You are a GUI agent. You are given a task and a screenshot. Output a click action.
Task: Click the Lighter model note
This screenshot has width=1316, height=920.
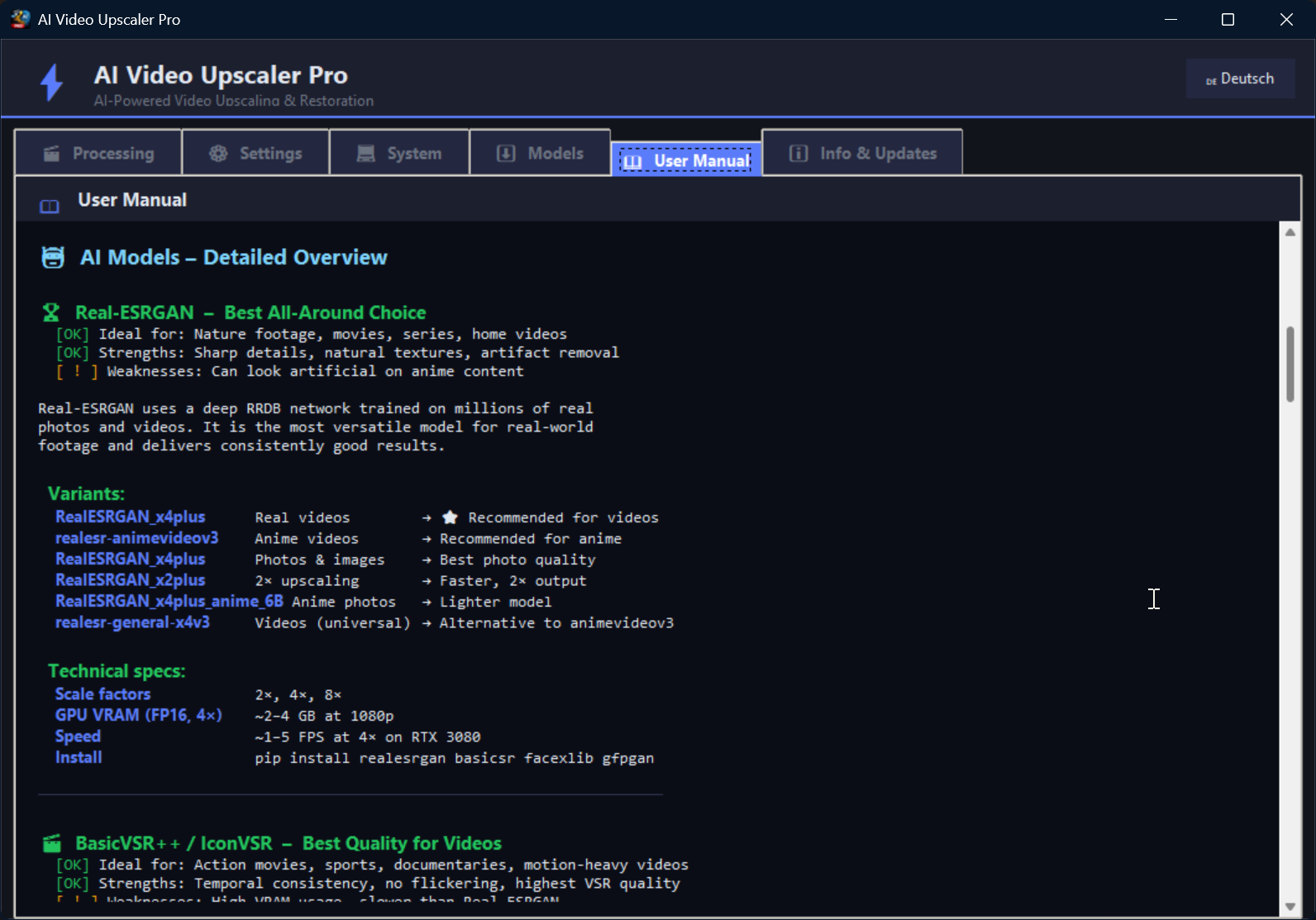pyautogui.click(x=495, y=602)
